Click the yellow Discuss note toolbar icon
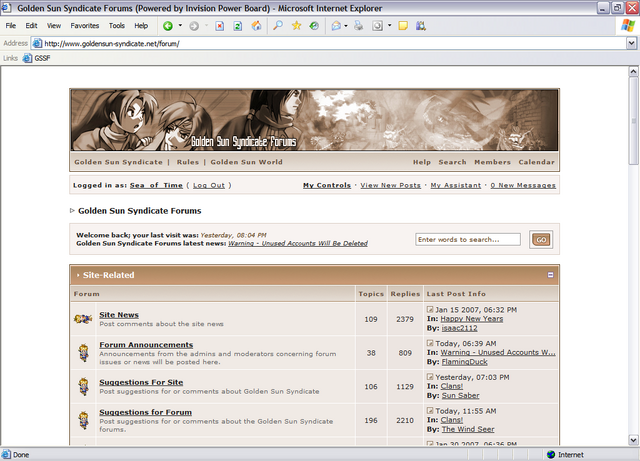Image resolution: width=640 pixels, height=461 pixels. pyautogui.click(x=403, y=26)
